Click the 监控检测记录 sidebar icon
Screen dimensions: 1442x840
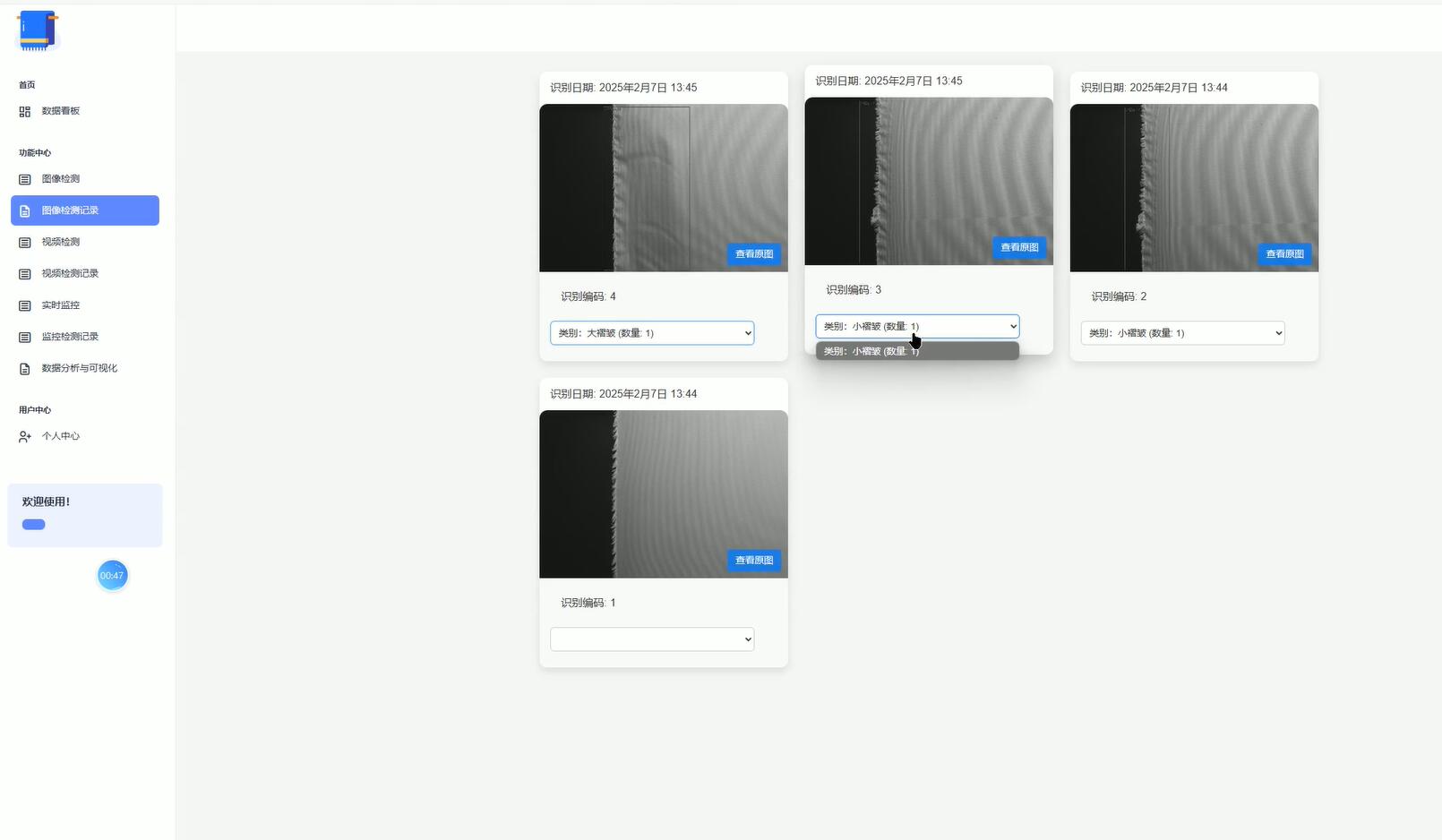pyautogui.click(x=25, y=338)
